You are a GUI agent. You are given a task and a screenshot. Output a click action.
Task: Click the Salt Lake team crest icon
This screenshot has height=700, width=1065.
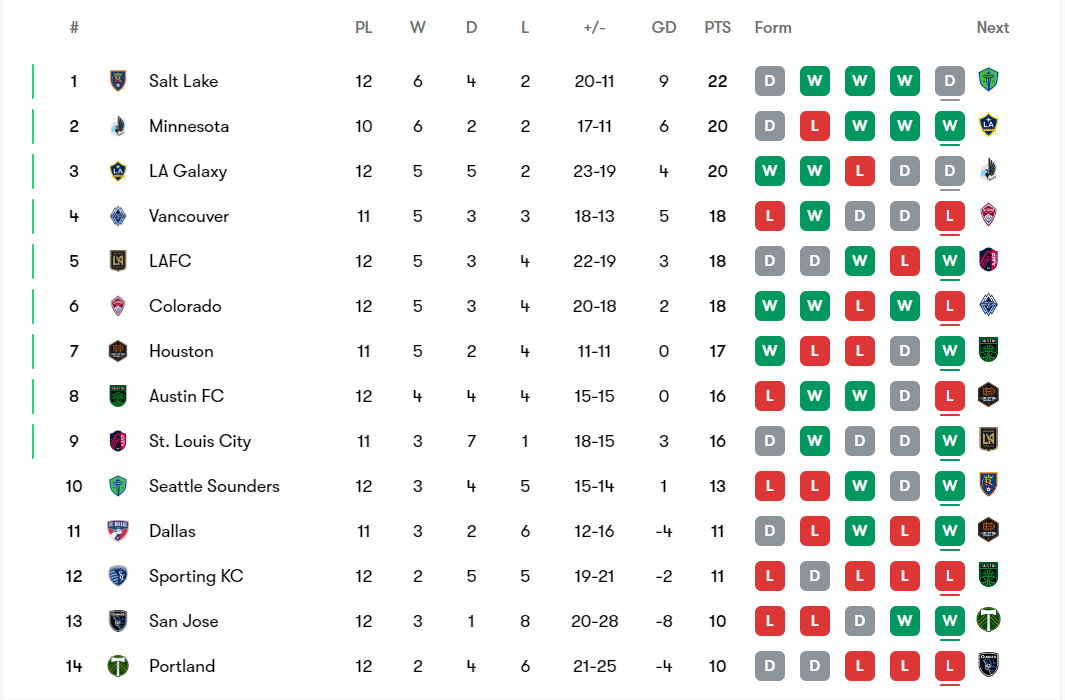[118, 81]
